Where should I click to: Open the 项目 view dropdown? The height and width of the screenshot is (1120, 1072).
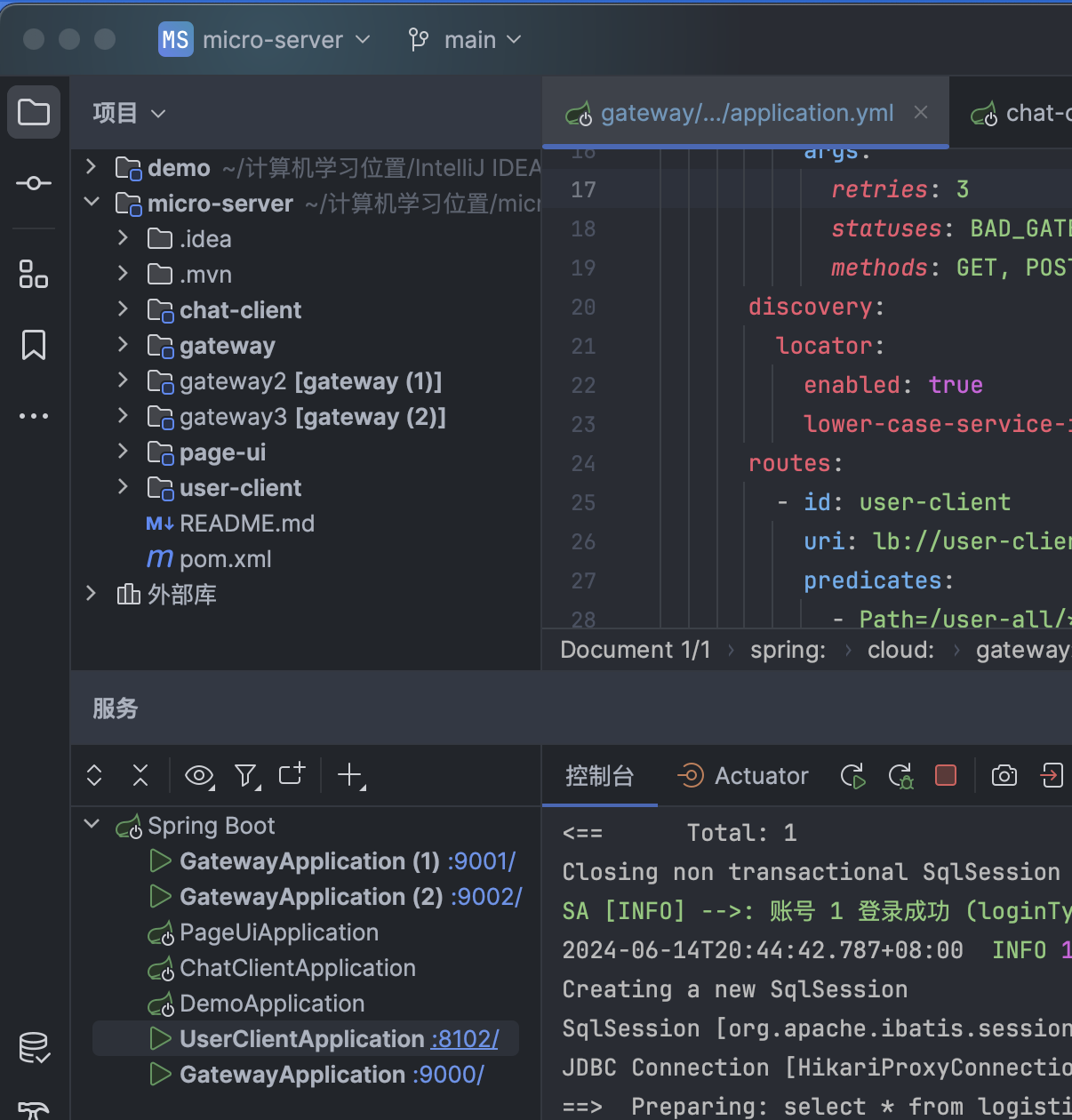[130, 113]
